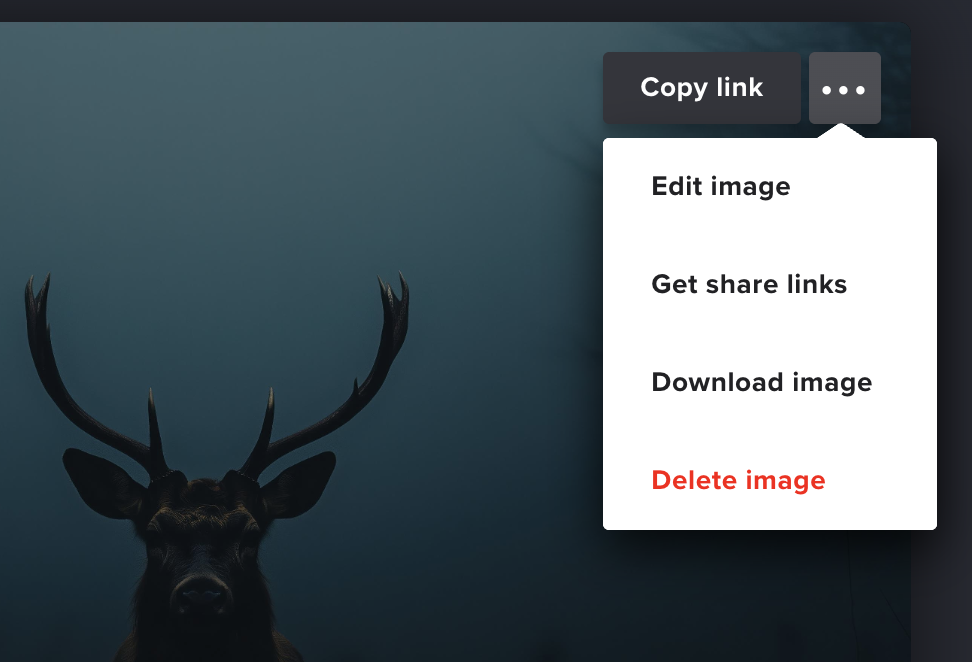Screen dimensions: 972x662
Task: Choose Get share links option
Action: 749,284
